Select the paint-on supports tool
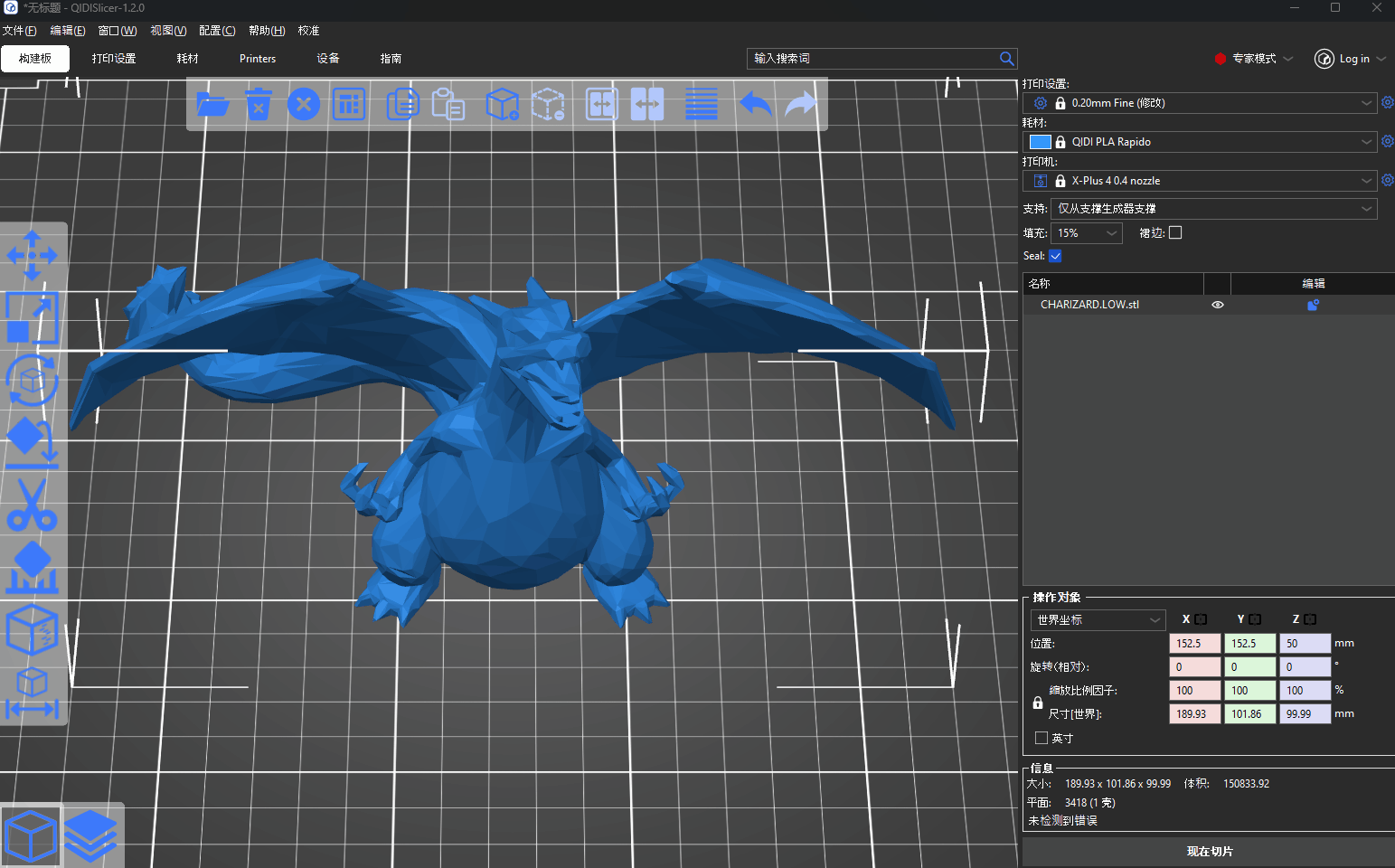 pyautogui.click(x=33, y=568)
